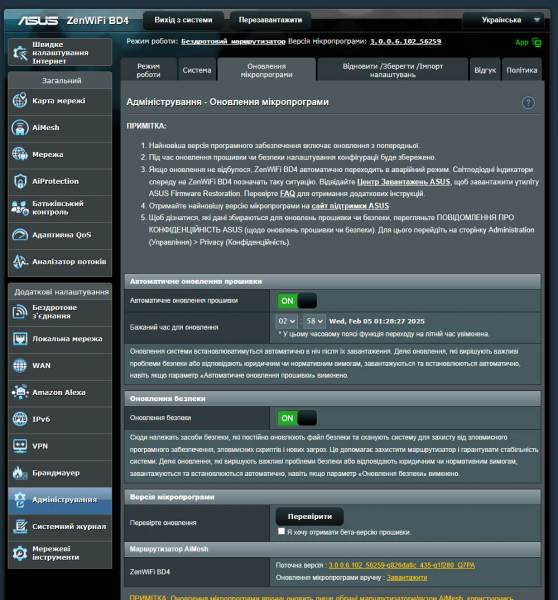Image resolution: width=558 pixels, height=600 pixels.
Task: Click the IPv6 sidebar icon
Action: [x=20, y=419]
